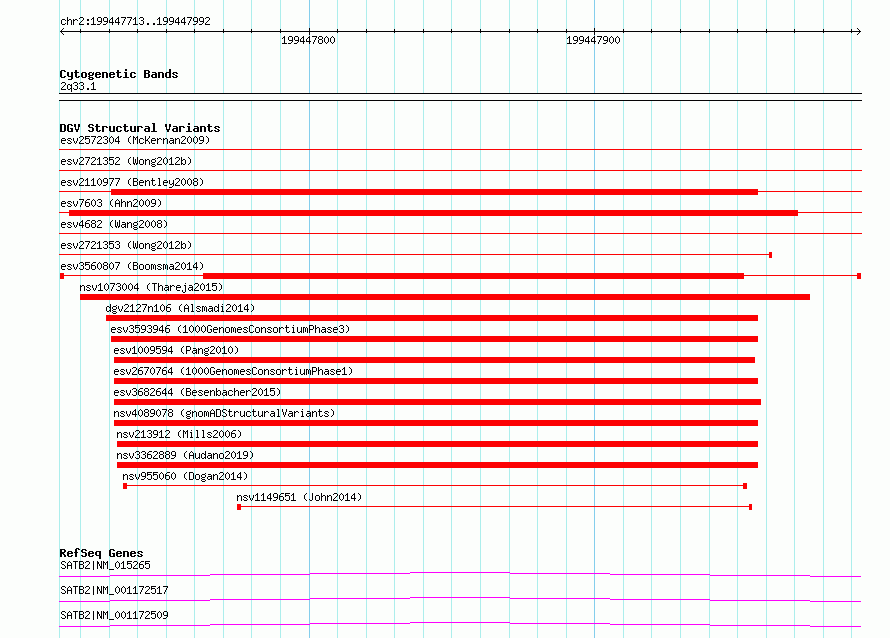Screen dimensions: 890x638
Task: Click the magenta SATB2|NM_001172517 gene line
Action: [460, 599]
